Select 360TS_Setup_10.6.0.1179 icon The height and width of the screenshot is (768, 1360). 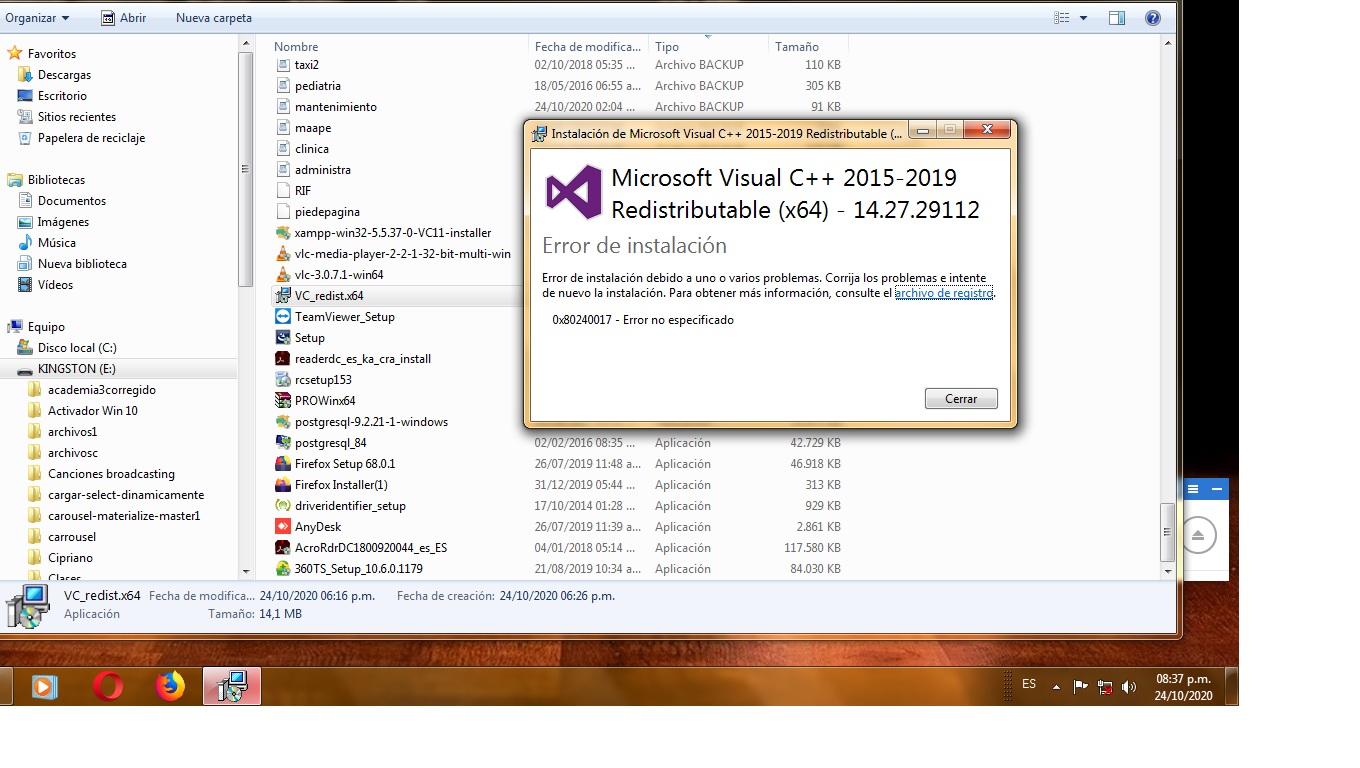coord(283,569)
